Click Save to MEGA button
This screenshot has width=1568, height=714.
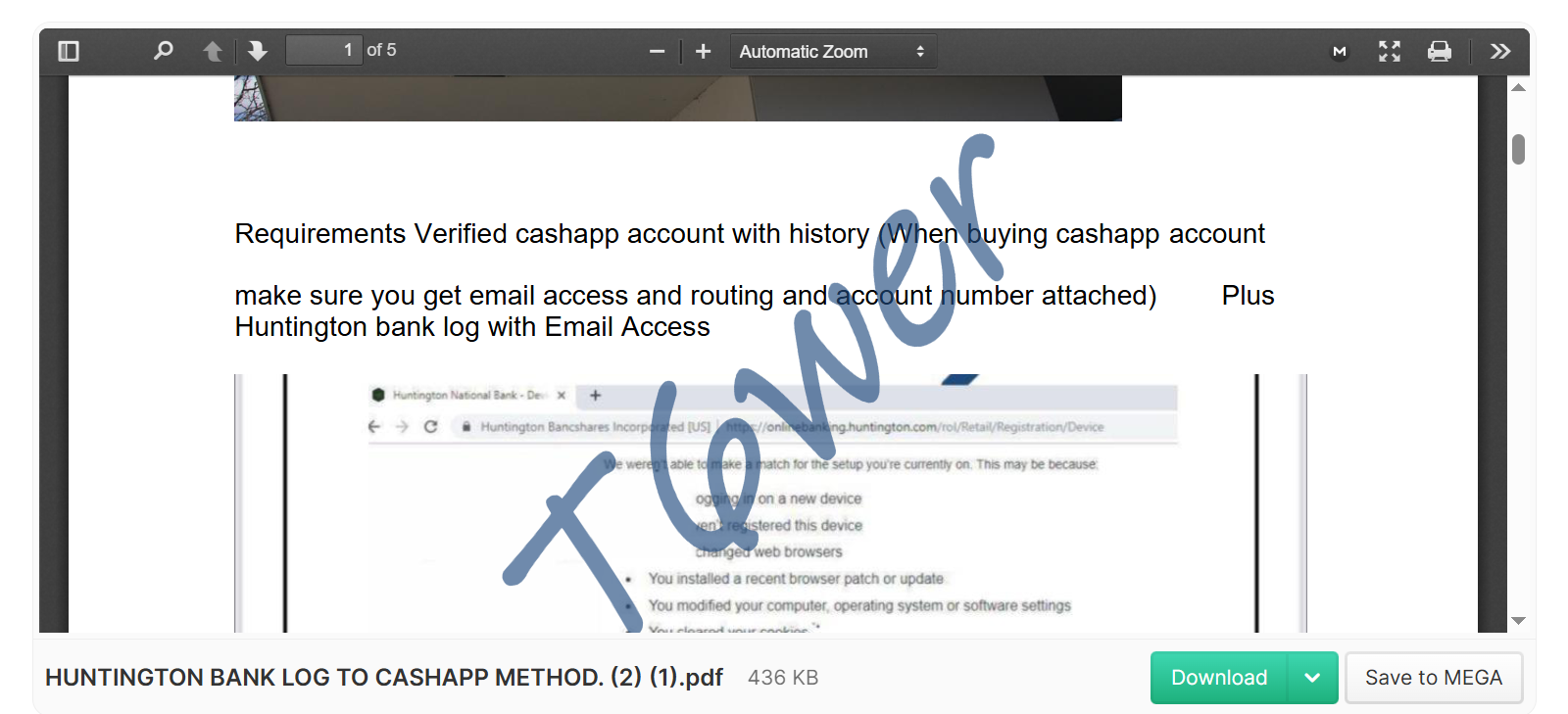click(1434, 678)
